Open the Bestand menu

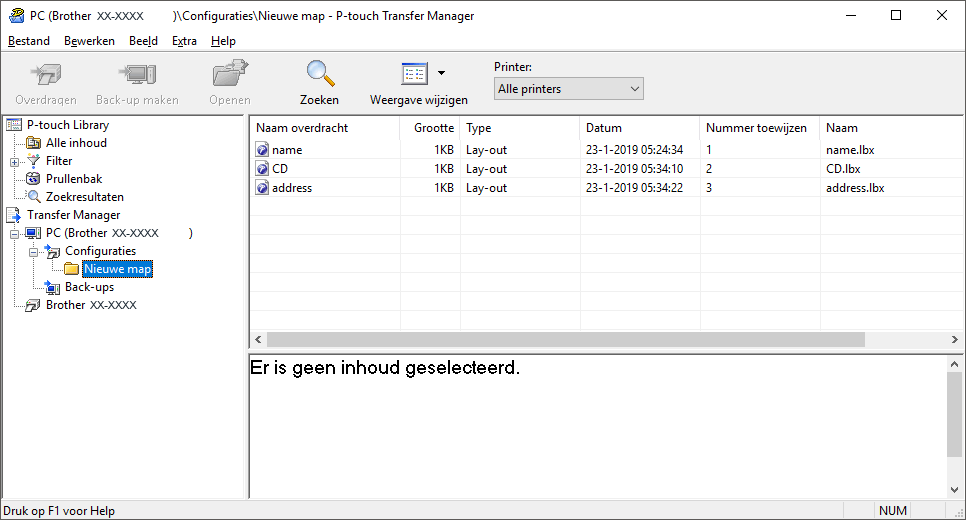coord(29,41)
